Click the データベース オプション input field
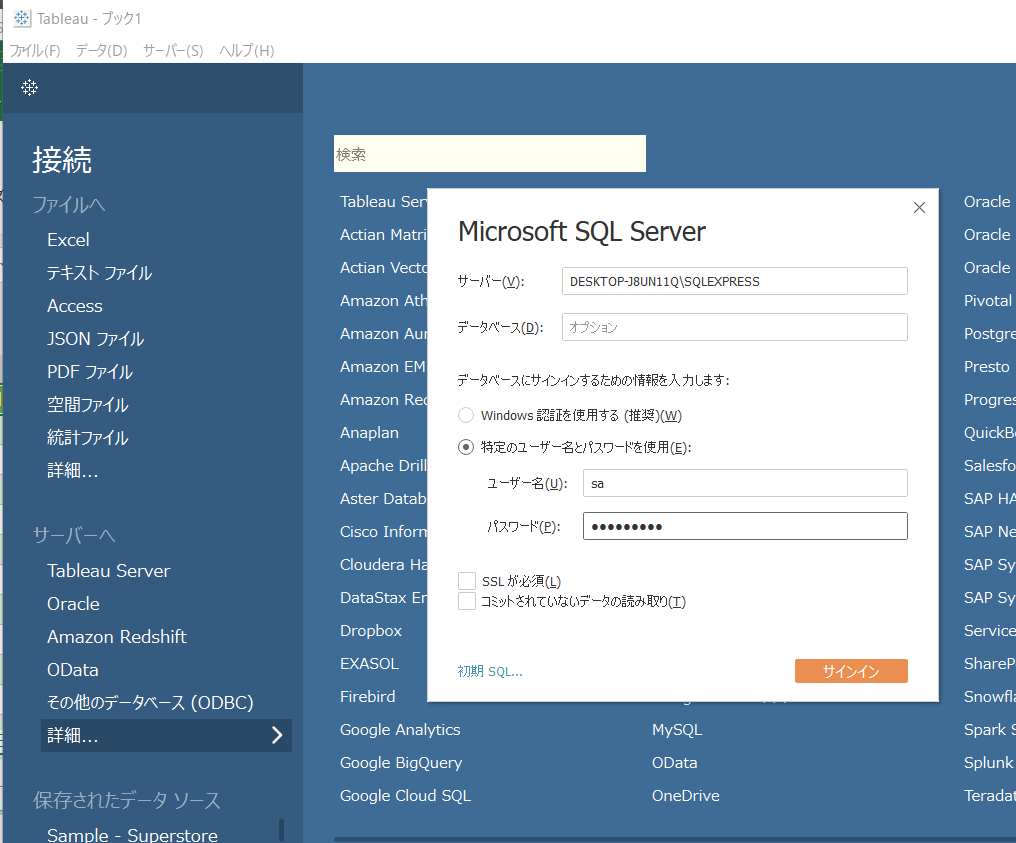Viewport: 1016px width, 843px height. click(735, 327)
